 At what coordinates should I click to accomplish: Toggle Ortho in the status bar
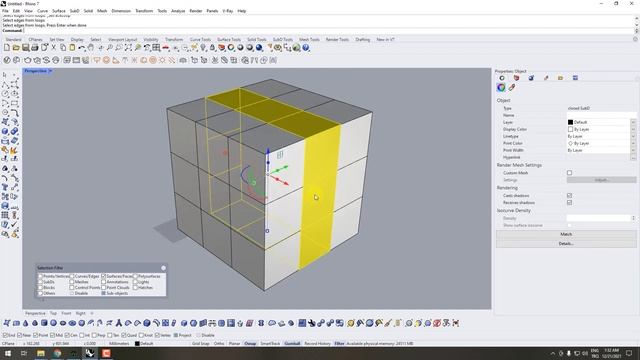tap(219, 344)
